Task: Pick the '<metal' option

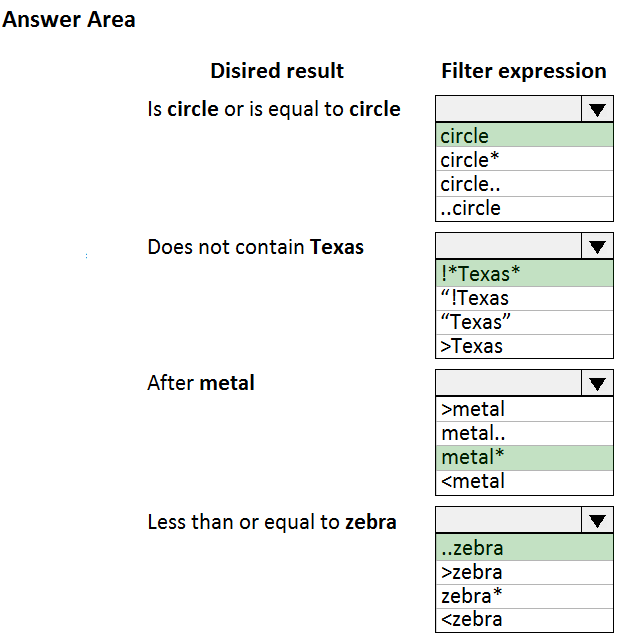Action: coord(524,482)
